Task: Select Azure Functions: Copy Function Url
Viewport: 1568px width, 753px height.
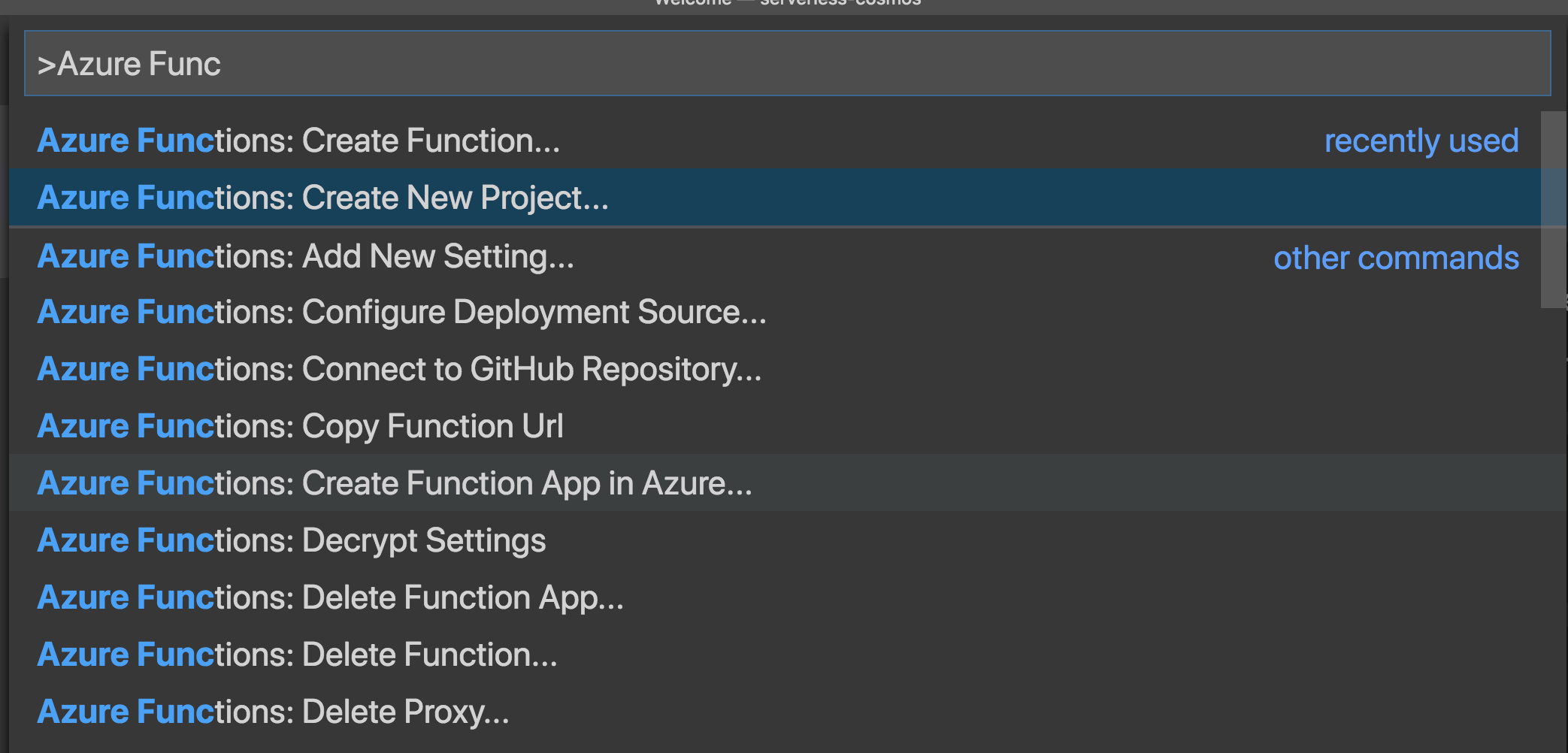Action: pos(300,426)
